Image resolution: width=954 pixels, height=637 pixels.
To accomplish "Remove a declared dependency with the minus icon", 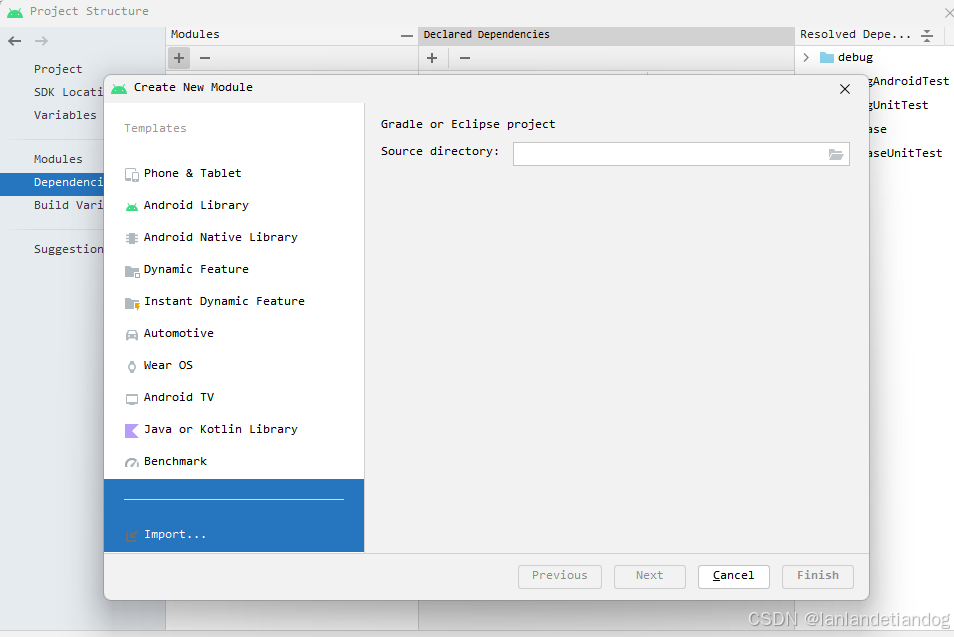I will pos(464,58).
